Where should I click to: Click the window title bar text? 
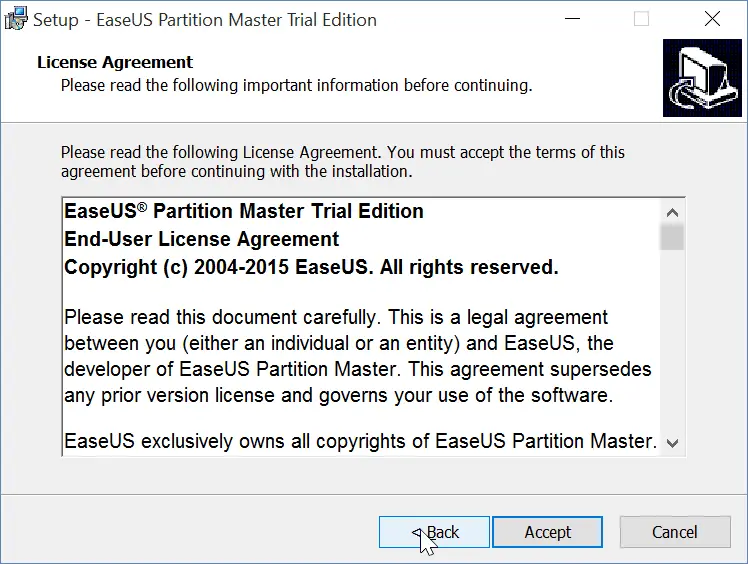(x=205, y=20)
